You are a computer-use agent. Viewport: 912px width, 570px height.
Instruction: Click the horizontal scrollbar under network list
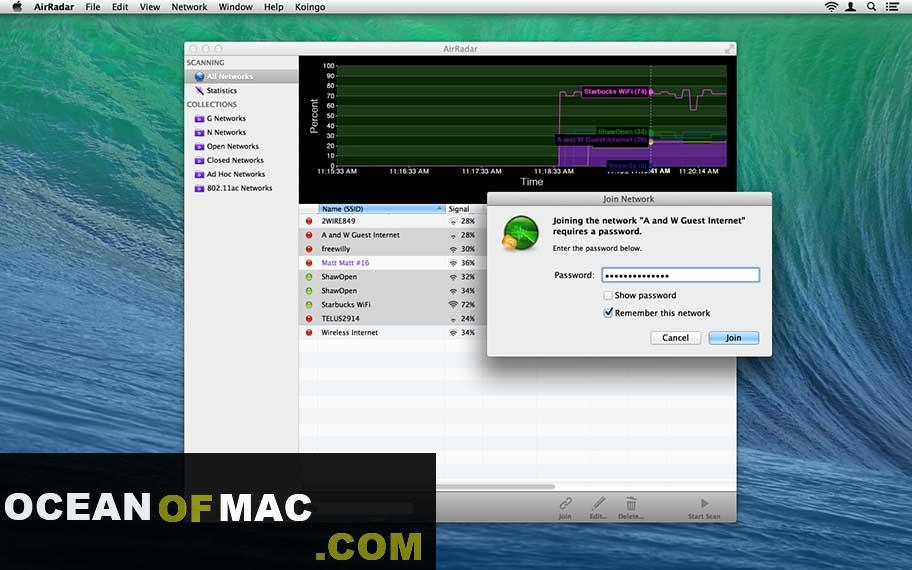496,486
